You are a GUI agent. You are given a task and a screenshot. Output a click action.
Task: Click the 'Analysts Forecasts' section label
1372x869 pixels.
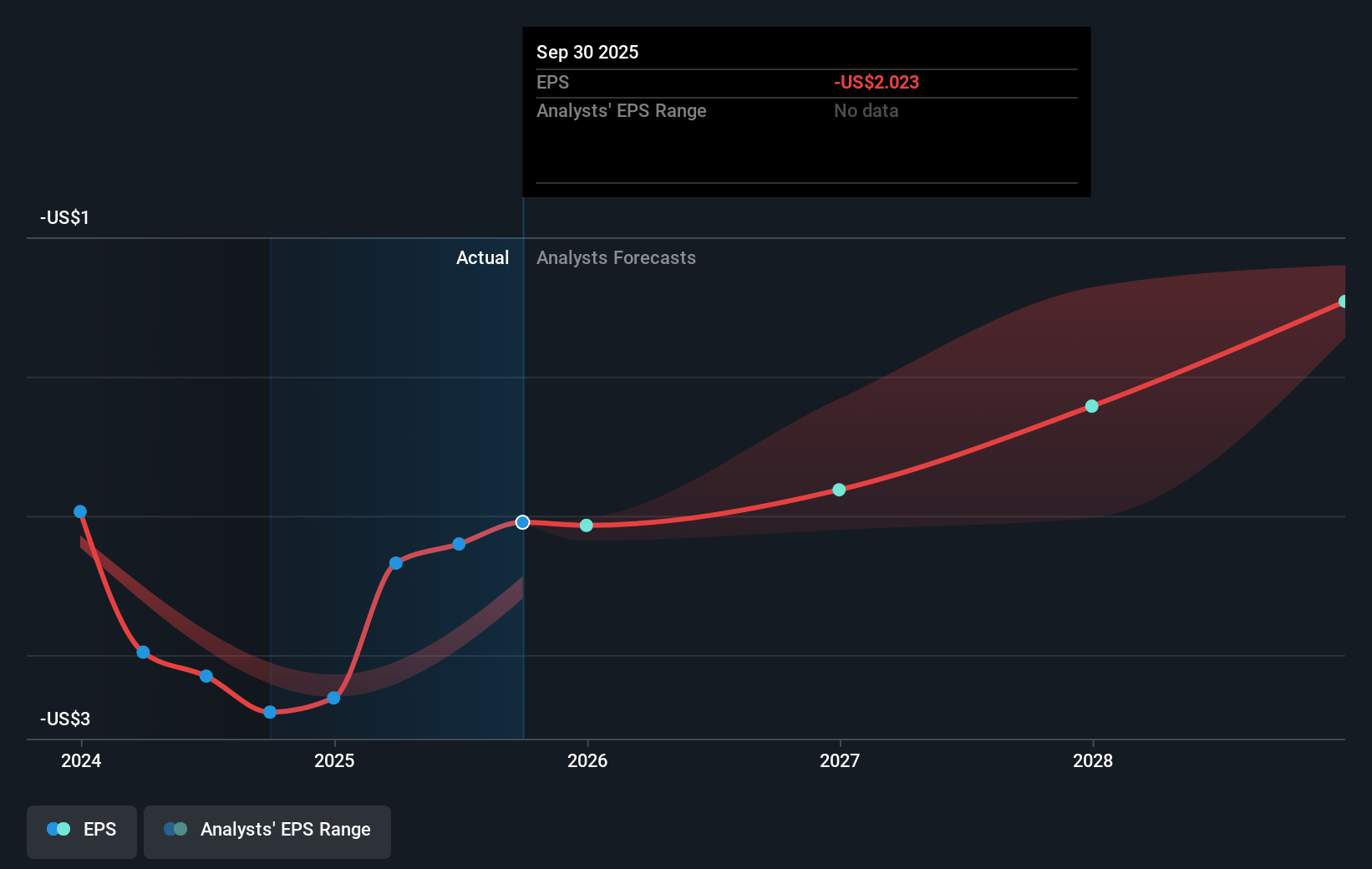tap(616, 258)
